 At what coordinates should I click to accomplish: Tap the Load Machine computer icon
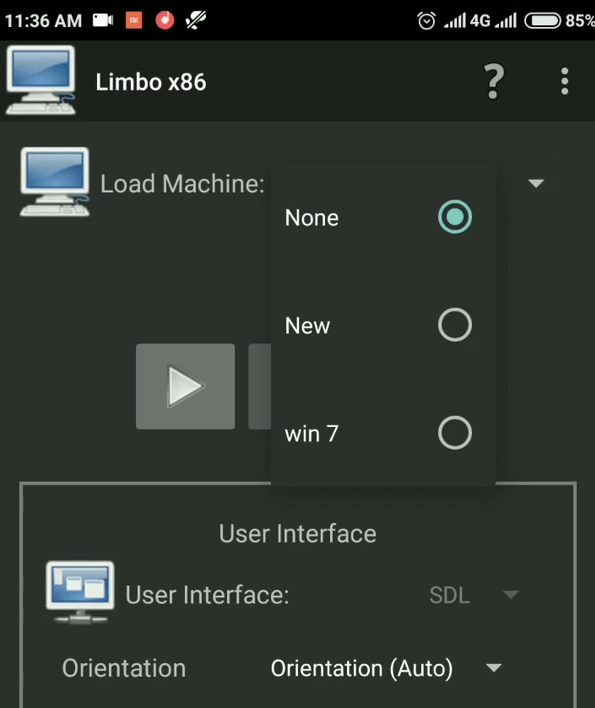(55, 182)
